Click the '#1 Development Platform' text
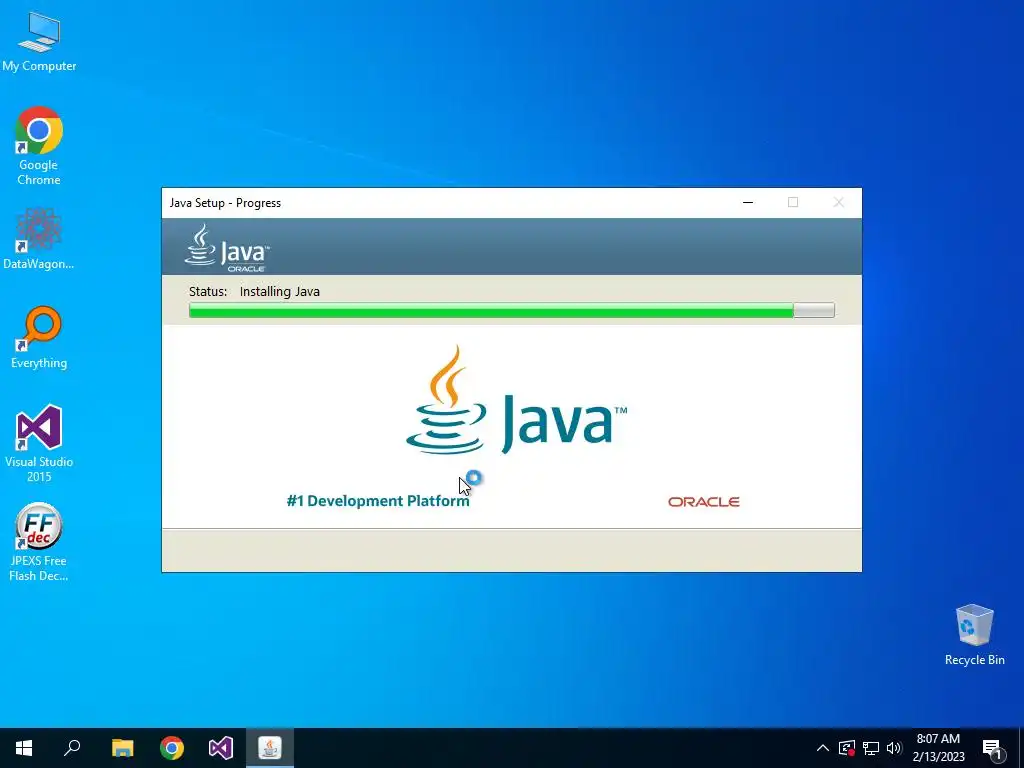The image size is (1024, 768). coord(377,501)
